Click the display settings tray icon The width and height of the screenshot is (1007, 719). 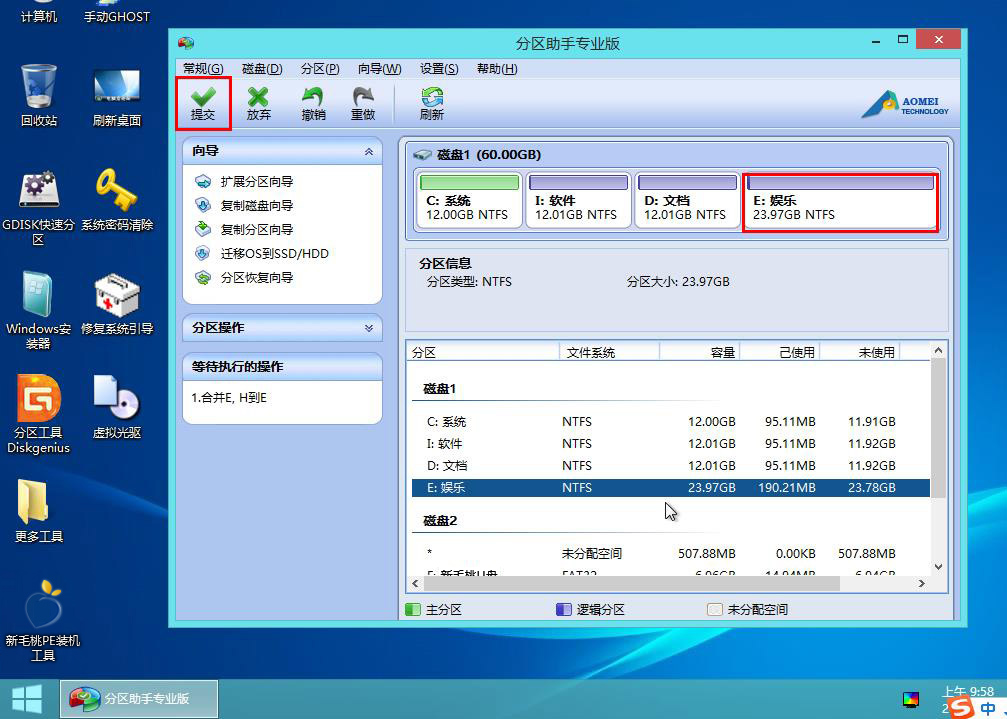(x=911, y=699)
